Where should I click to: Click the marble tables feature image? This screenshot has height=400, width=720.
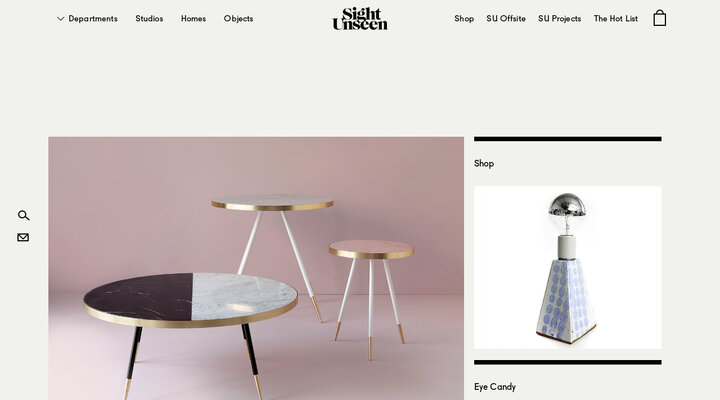tap(256, 268)
